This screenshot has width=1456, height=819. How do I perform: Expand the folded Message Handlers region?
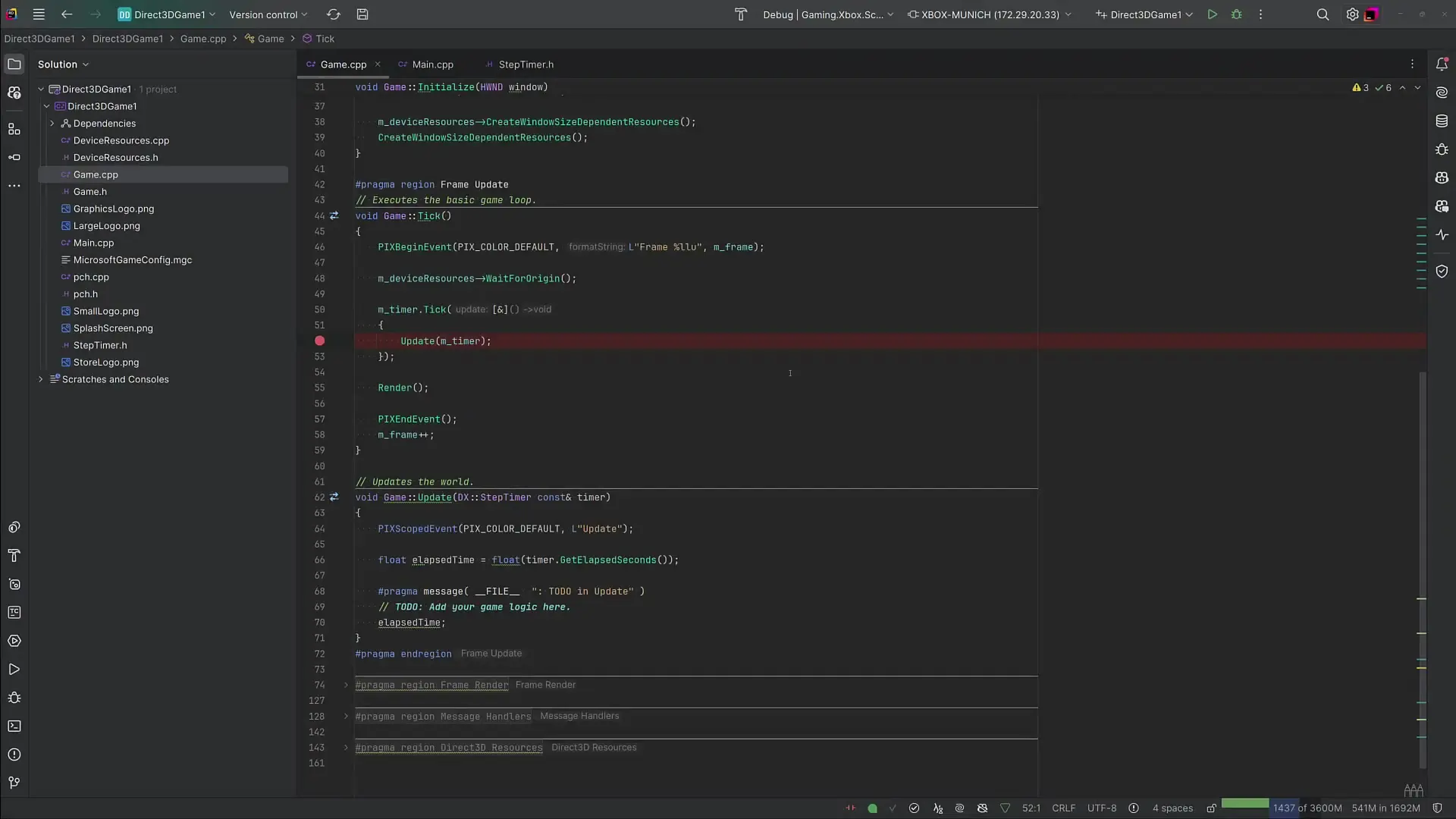(x=346, y=717)
